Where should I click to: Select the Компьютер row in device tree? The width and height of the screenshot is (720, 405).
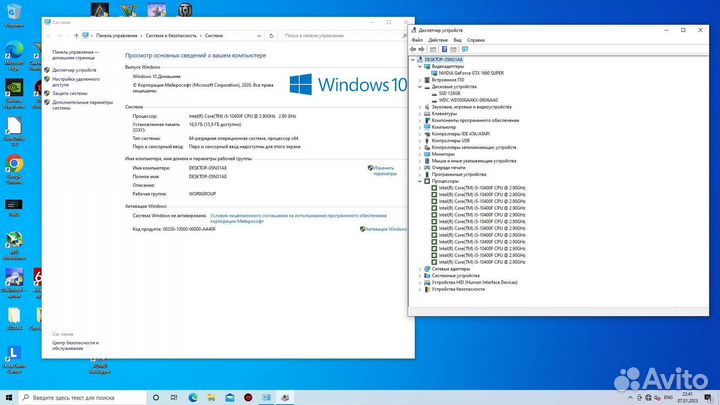pyautogui.click(x=444, y=127)
